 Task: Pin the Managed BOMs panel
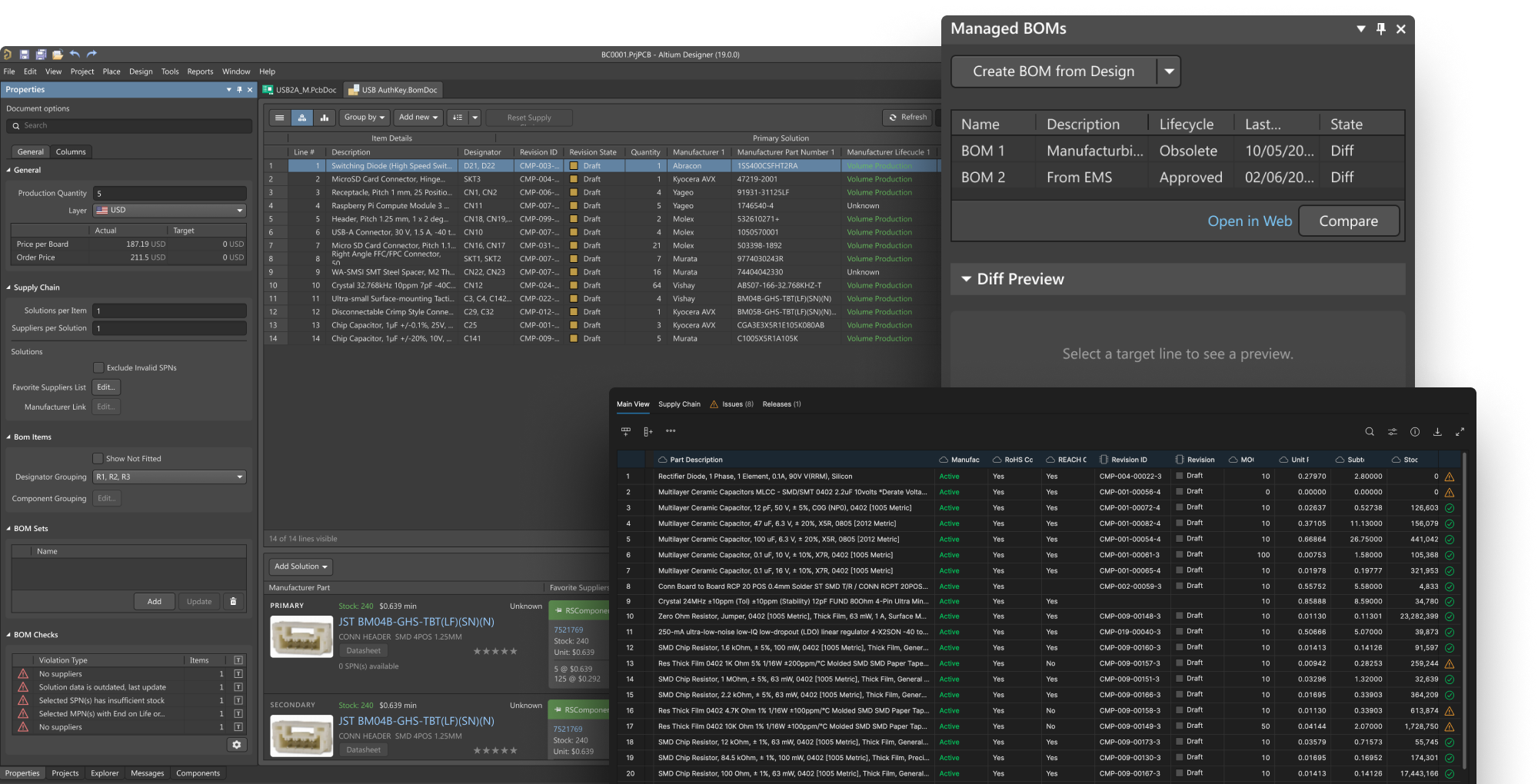(x=1381, y=28)
